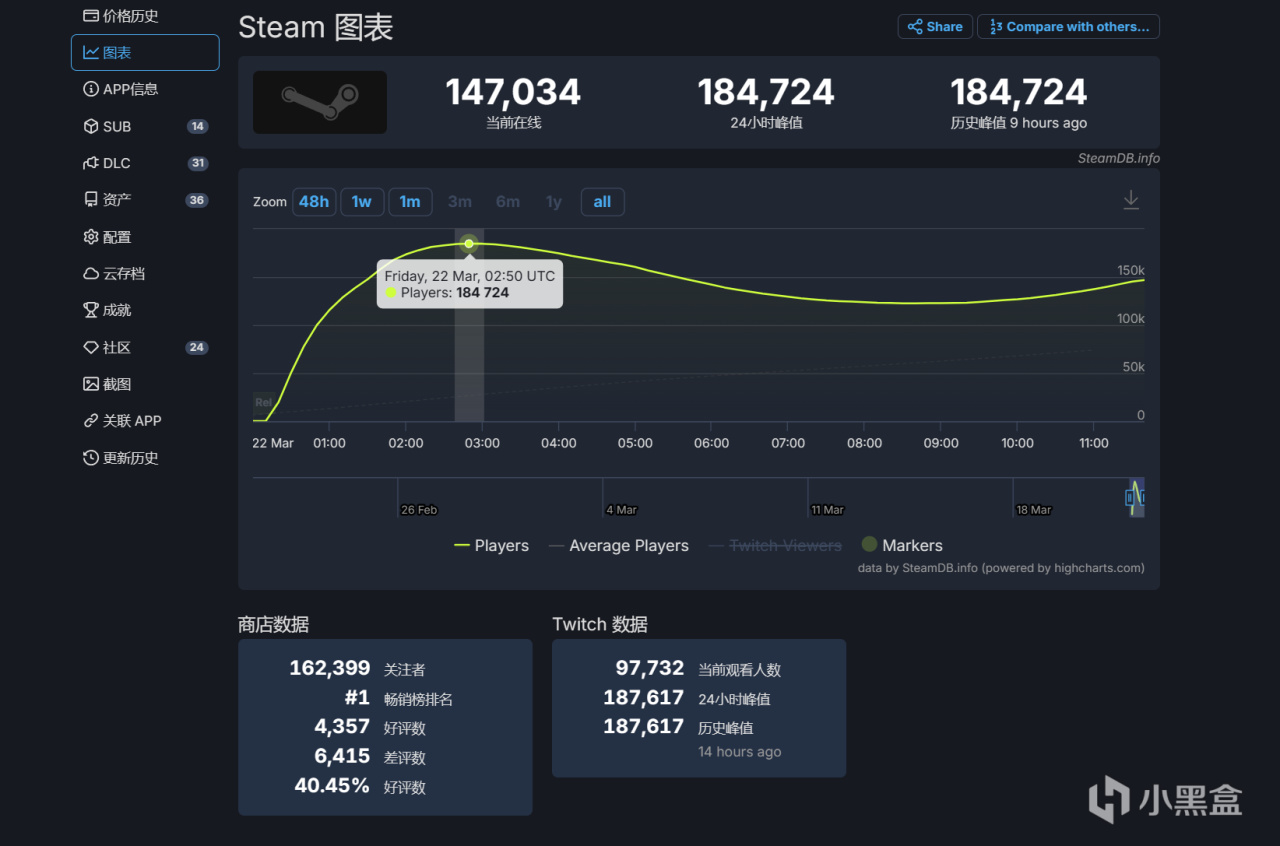This screenshot has width=1280, height=846.
Task: Click the 97,732 当前观看人数 value
Action: [x=650, y=668]
